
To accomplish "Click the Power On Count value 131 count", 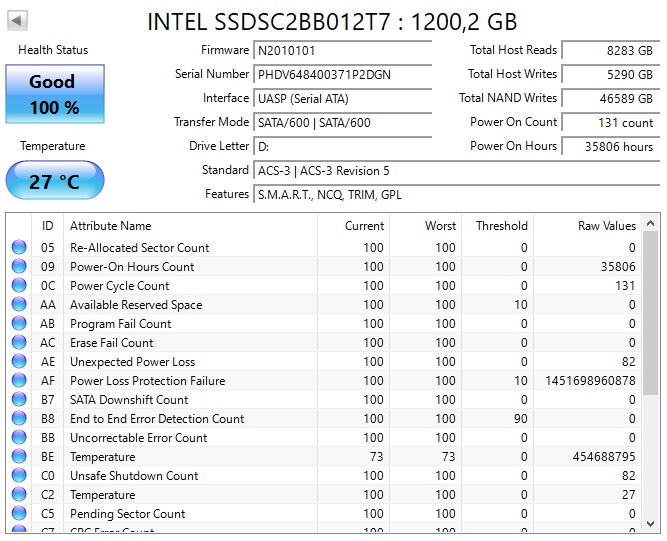I will point(611,122).
